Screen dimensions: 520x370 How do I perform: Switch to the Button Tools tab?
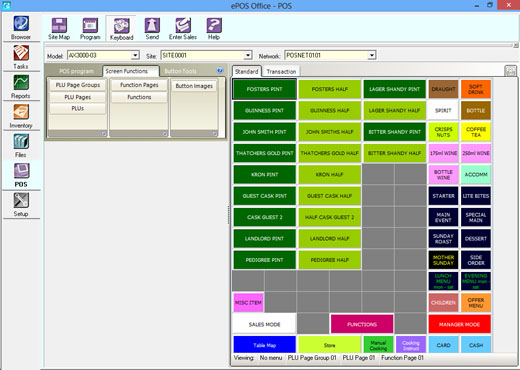tap(180, 71)
